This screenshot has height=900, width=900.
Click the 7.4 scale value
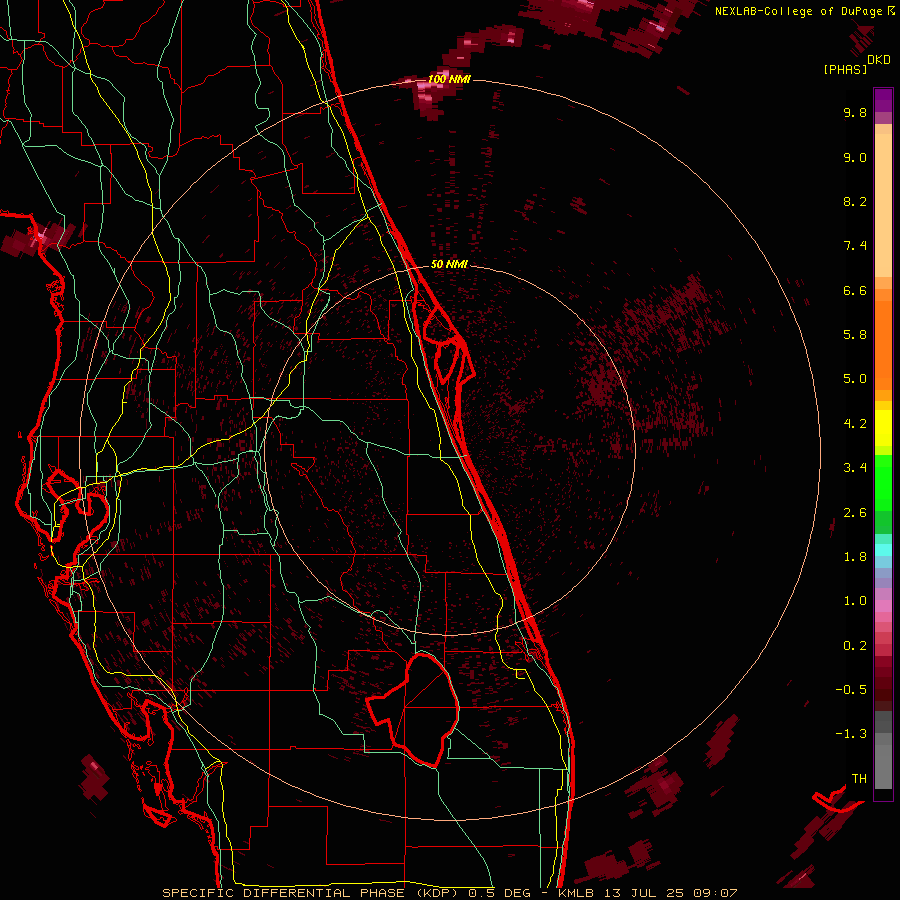click(855, 246)
